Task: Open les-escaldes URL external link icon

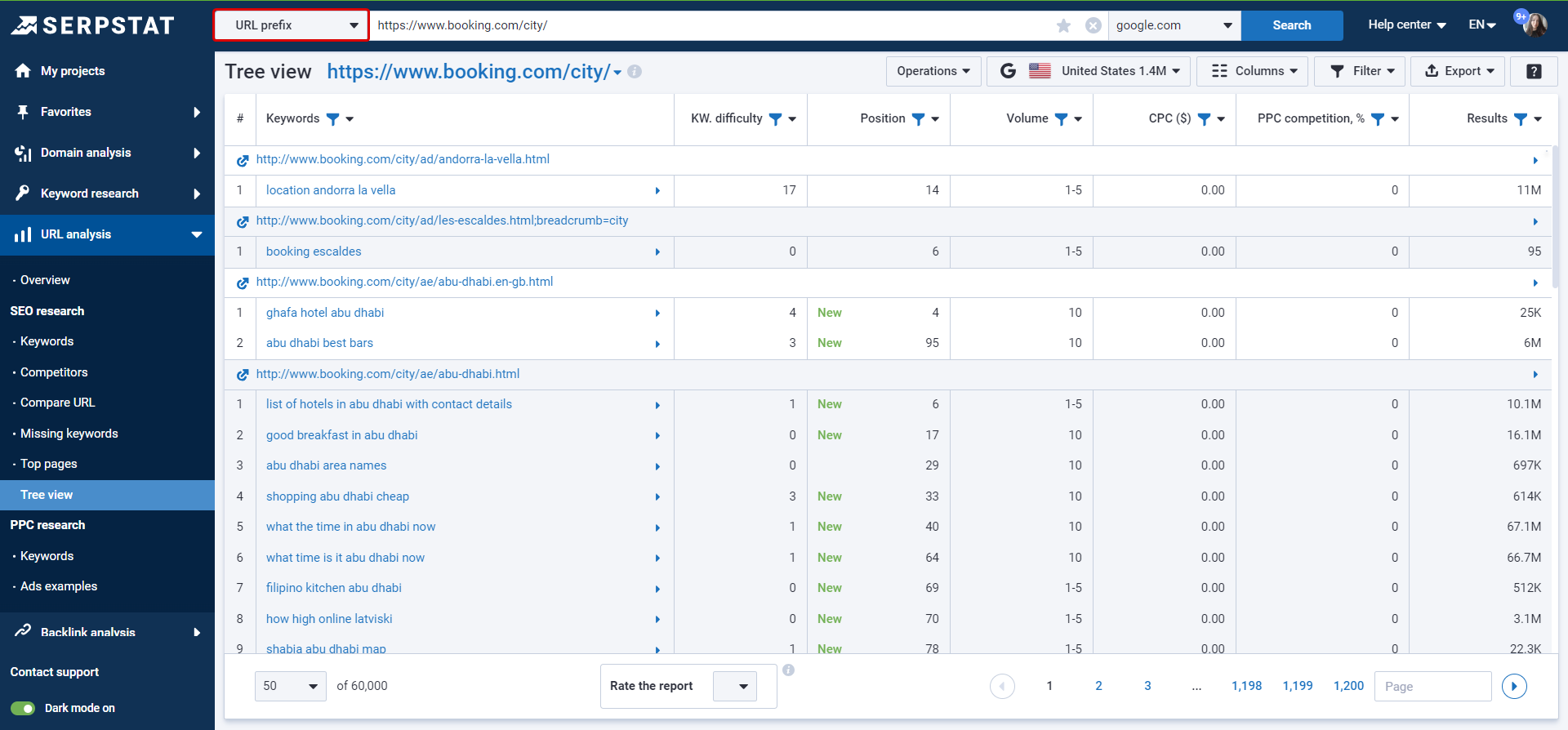Action: click(243, 222)
